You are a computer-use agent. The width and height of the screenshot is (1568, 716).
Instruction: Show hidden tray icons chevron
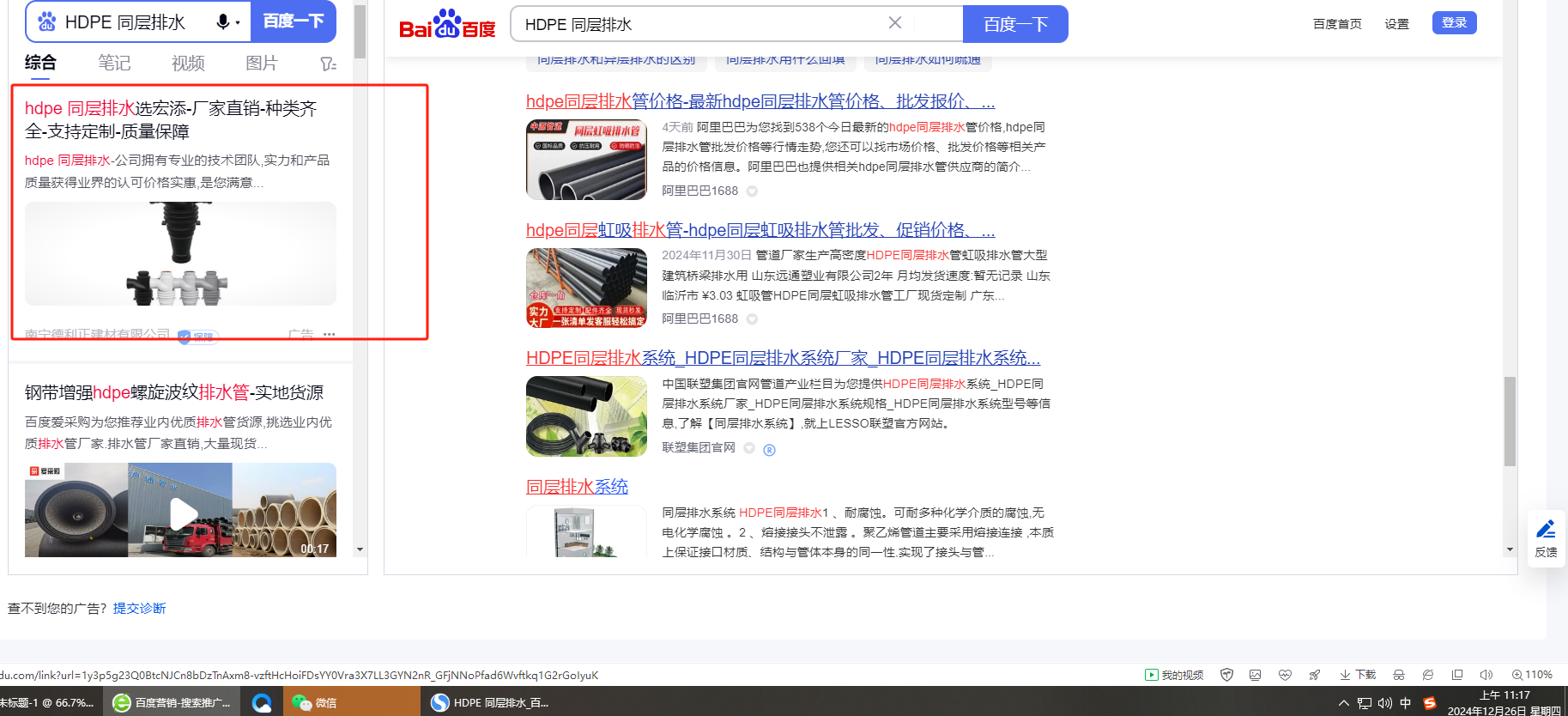1344,703
